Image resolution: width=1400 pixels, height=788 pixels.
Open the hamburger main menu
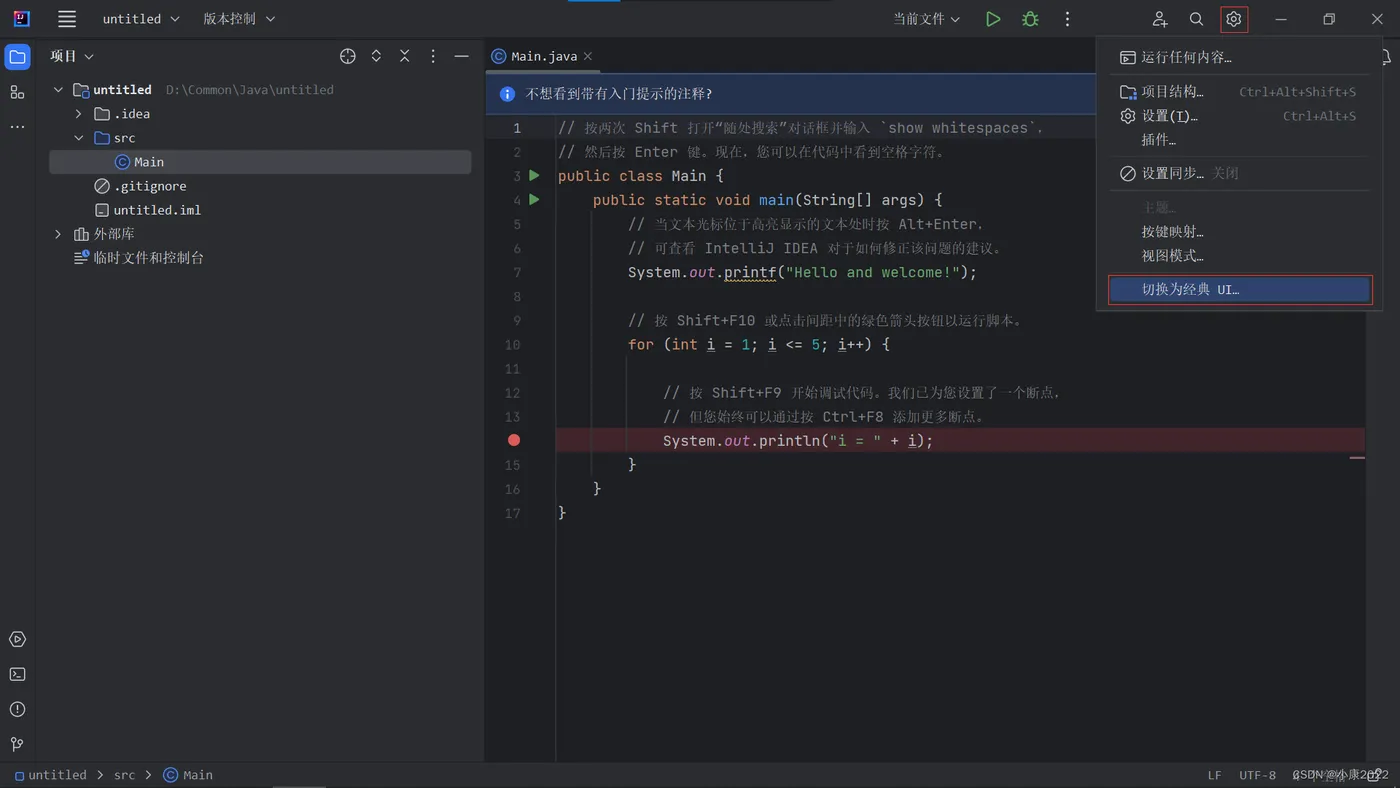(67, 19)
